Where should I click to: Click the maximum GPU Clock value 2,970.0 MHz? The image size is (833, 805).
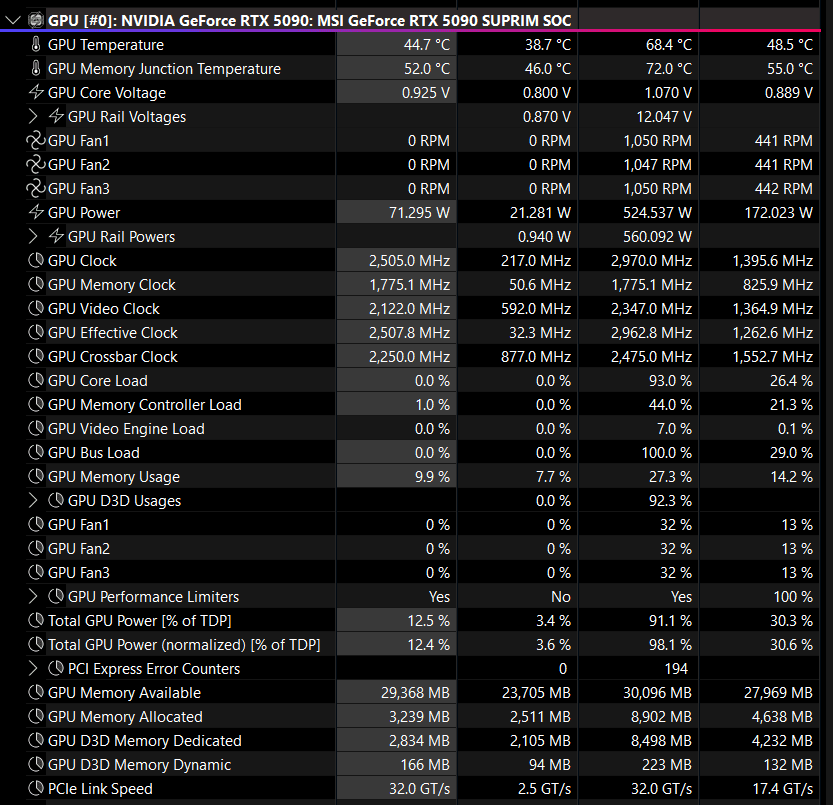[651, 260]
